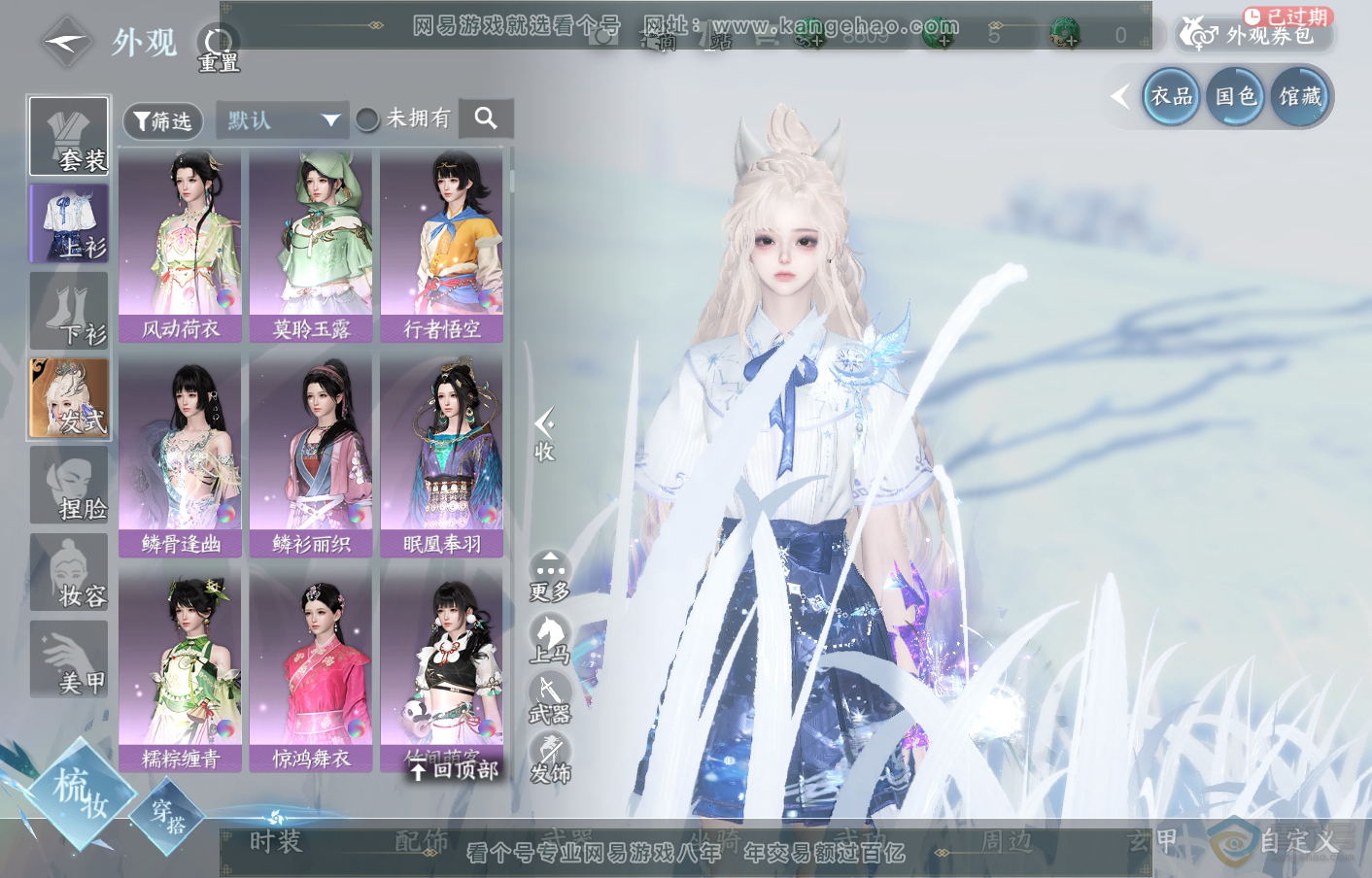Viewport: 1372px width, 878px height.
Task: Select the 上衫 top clothing category
Action: pyautogui.click(x=69, y=223)
